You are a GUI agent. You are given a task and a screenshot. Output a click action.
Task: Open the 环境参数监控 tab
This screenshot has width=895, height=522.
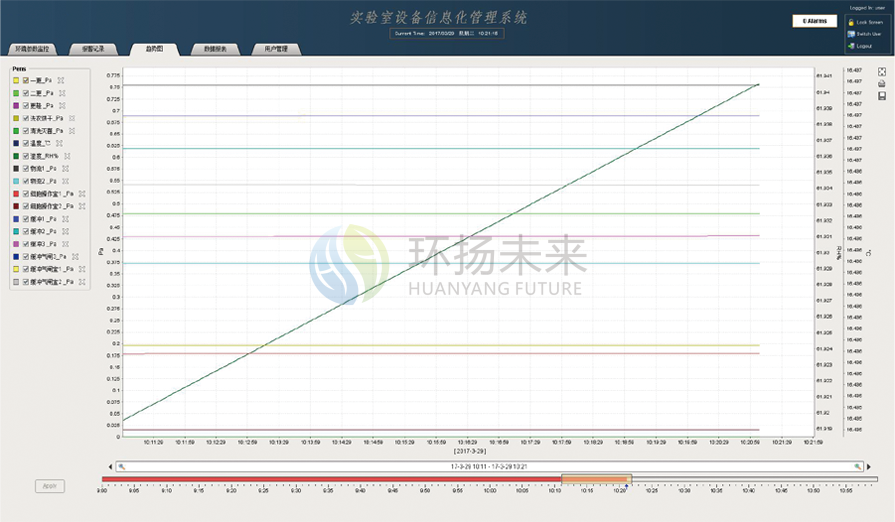click(32, 49)
